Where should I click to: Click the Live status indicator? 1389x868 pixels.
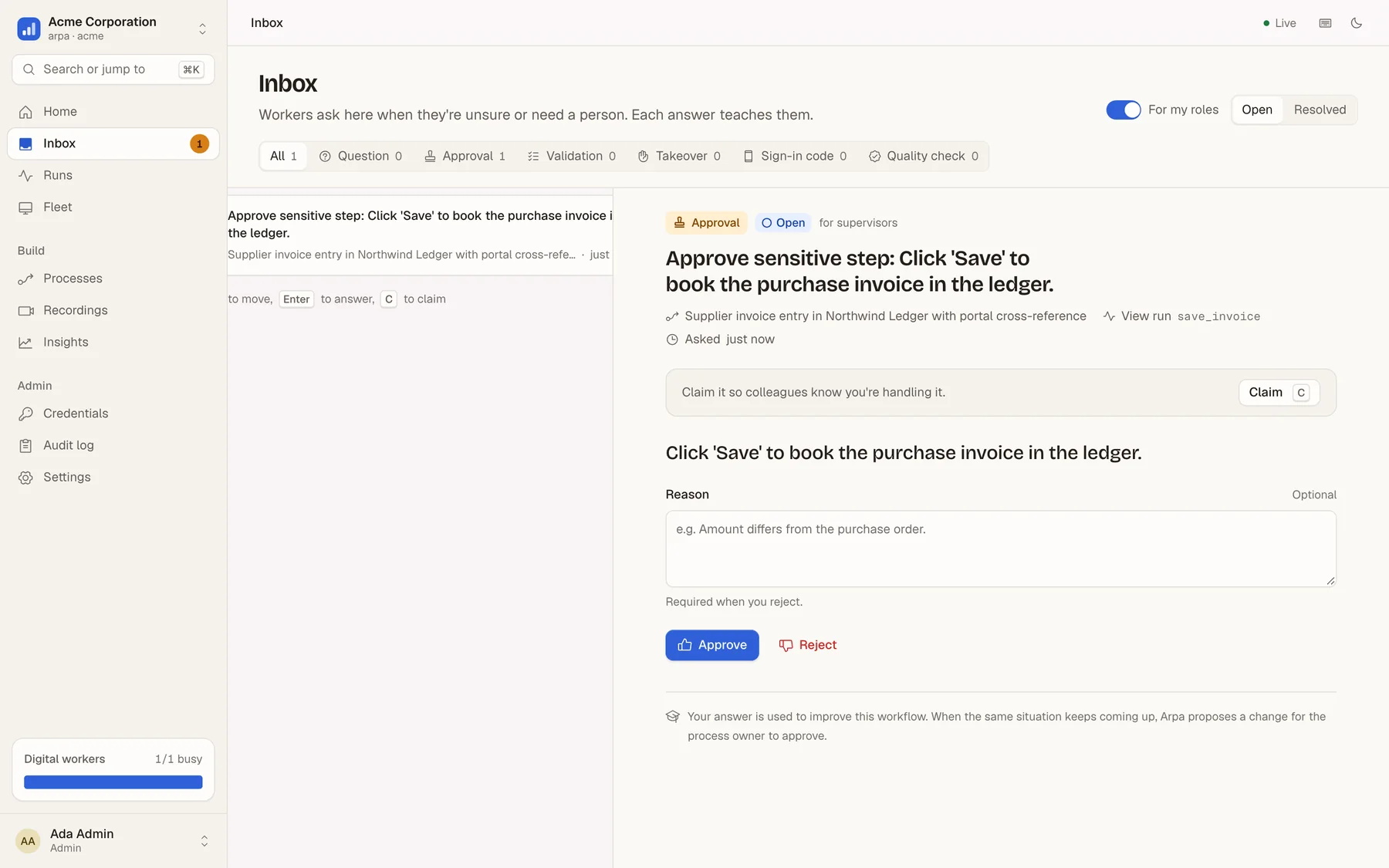tap(1279, 23)
